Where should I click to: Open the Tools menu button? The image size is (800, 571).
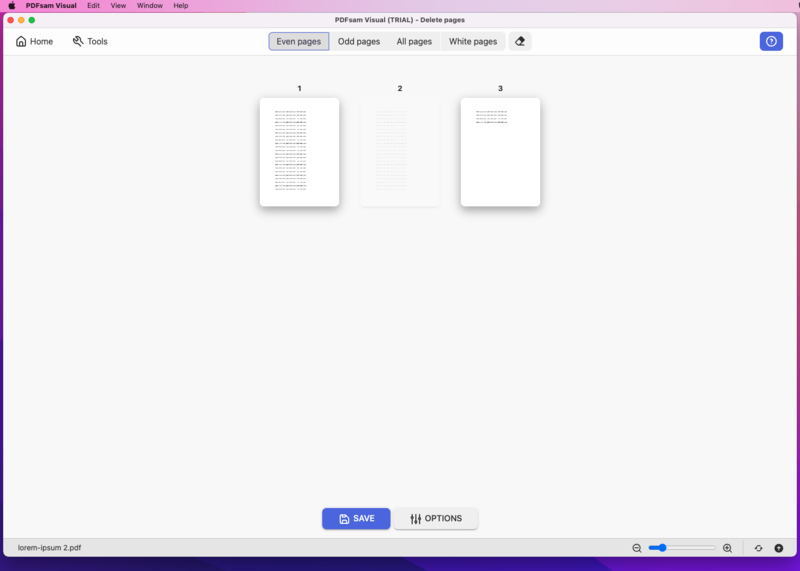(x=90, y=41)
